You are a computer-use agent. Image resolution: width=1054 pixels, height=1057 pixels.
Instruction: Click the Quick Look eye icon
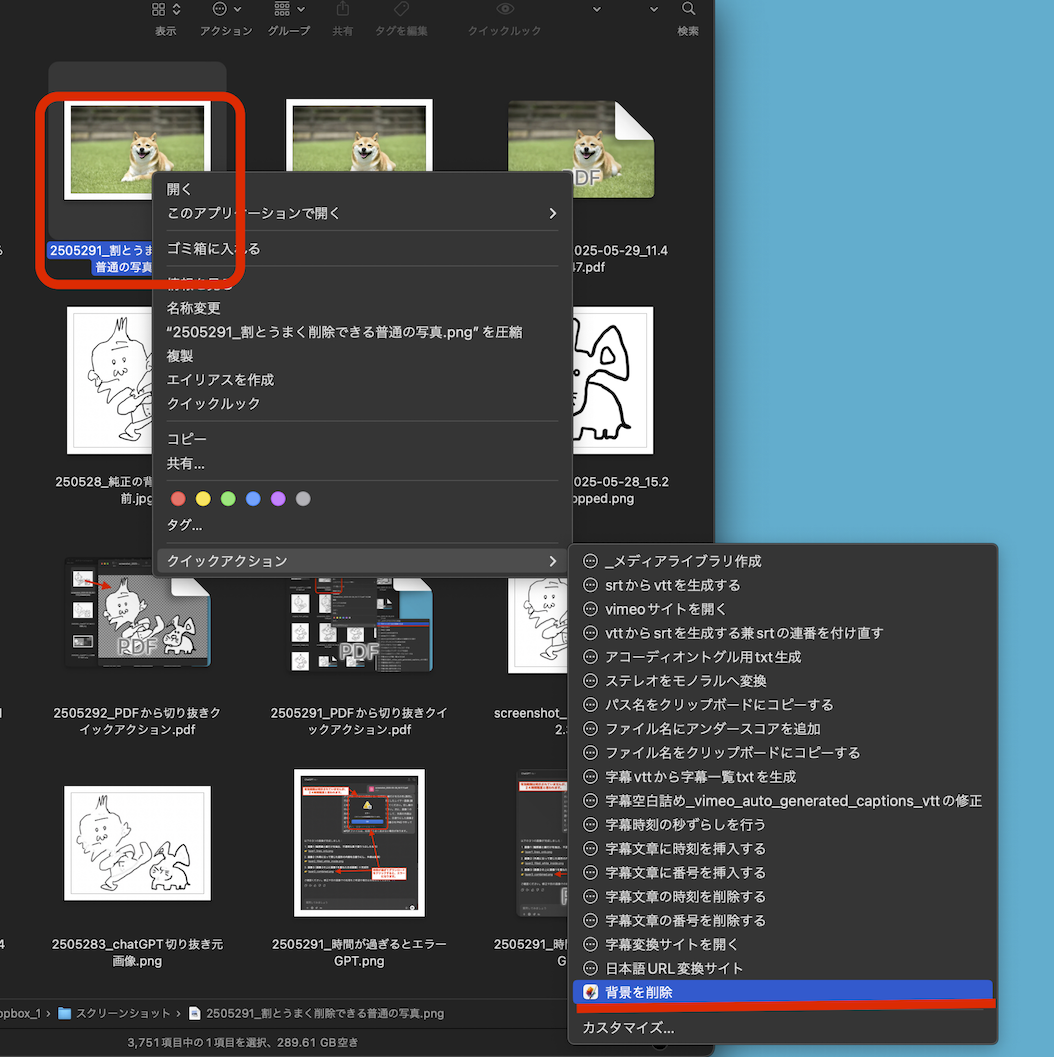click(506, 9)
